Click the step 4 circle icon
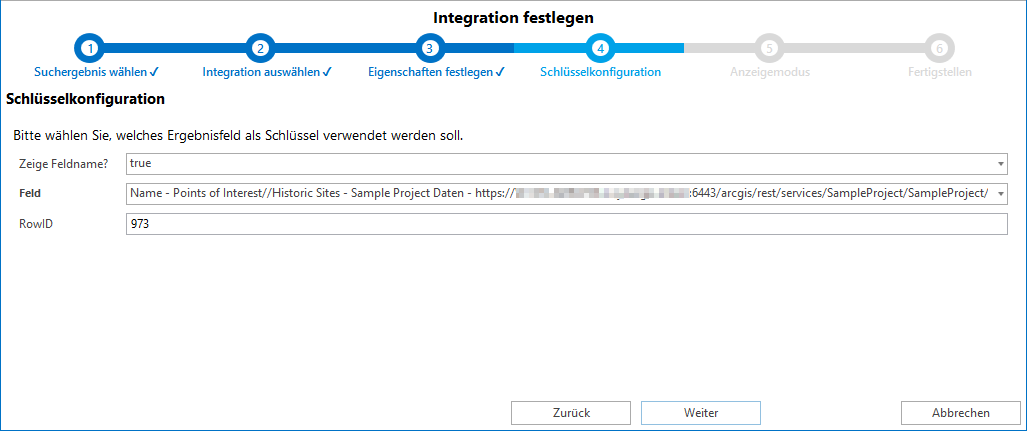 tap(600, 47)
